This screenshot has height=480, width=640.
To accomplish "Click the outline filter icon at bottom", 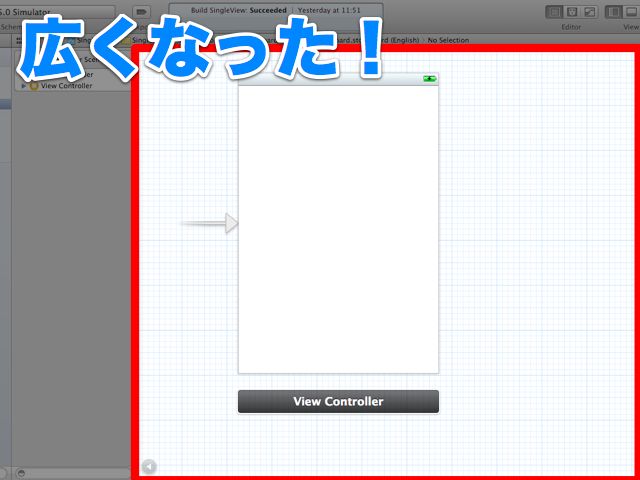I will (x=22, y=473).
